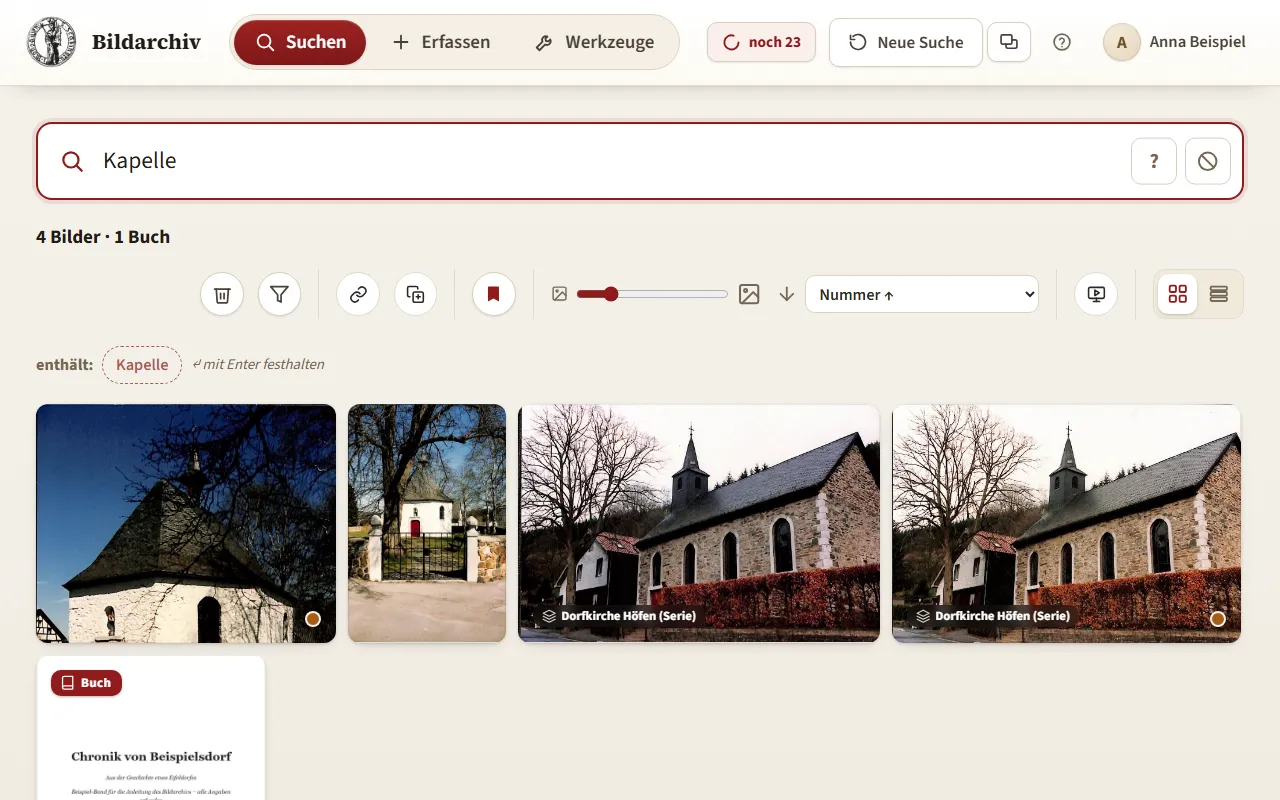The height and width of the screenshot is (800, 1280).
Task: Open the Werkzeuge tab
Action: coord(595,42)
